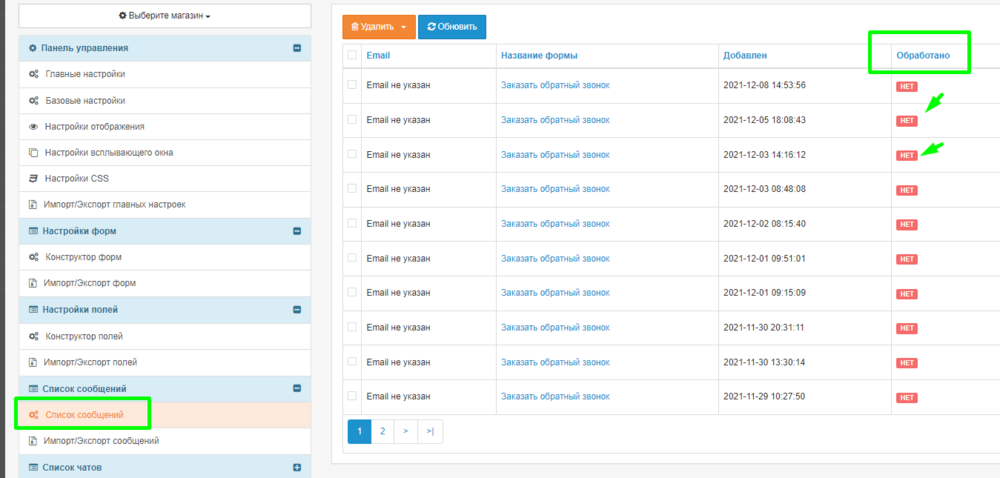Click the CSS icon next to Настройки CSS

tap(34, 179)
